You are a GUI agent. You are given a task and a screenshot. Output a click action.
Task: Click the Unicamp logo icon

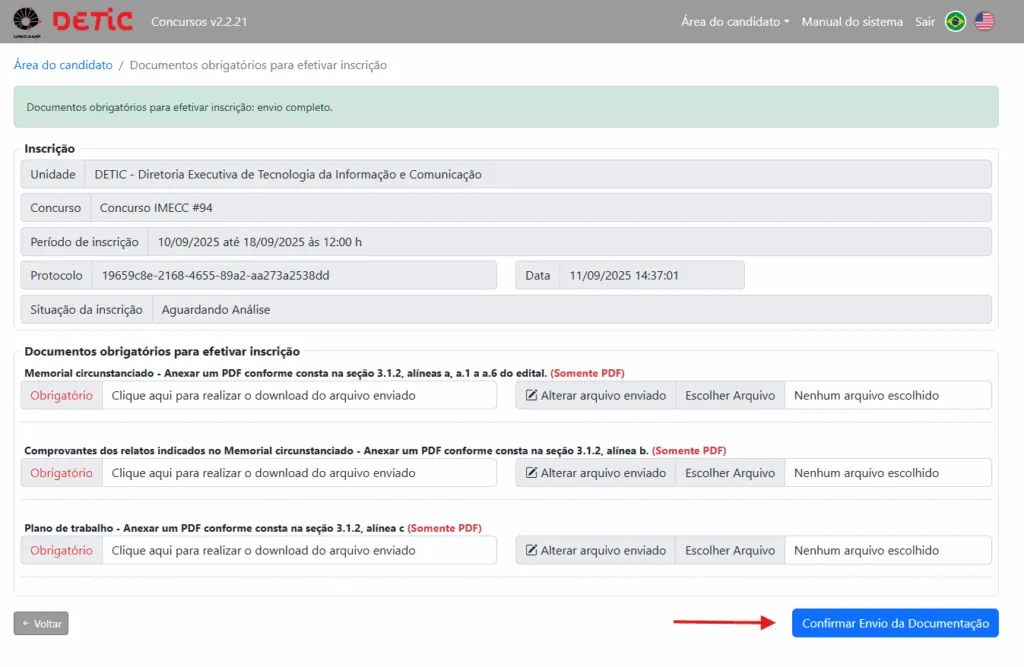(27, 21)
